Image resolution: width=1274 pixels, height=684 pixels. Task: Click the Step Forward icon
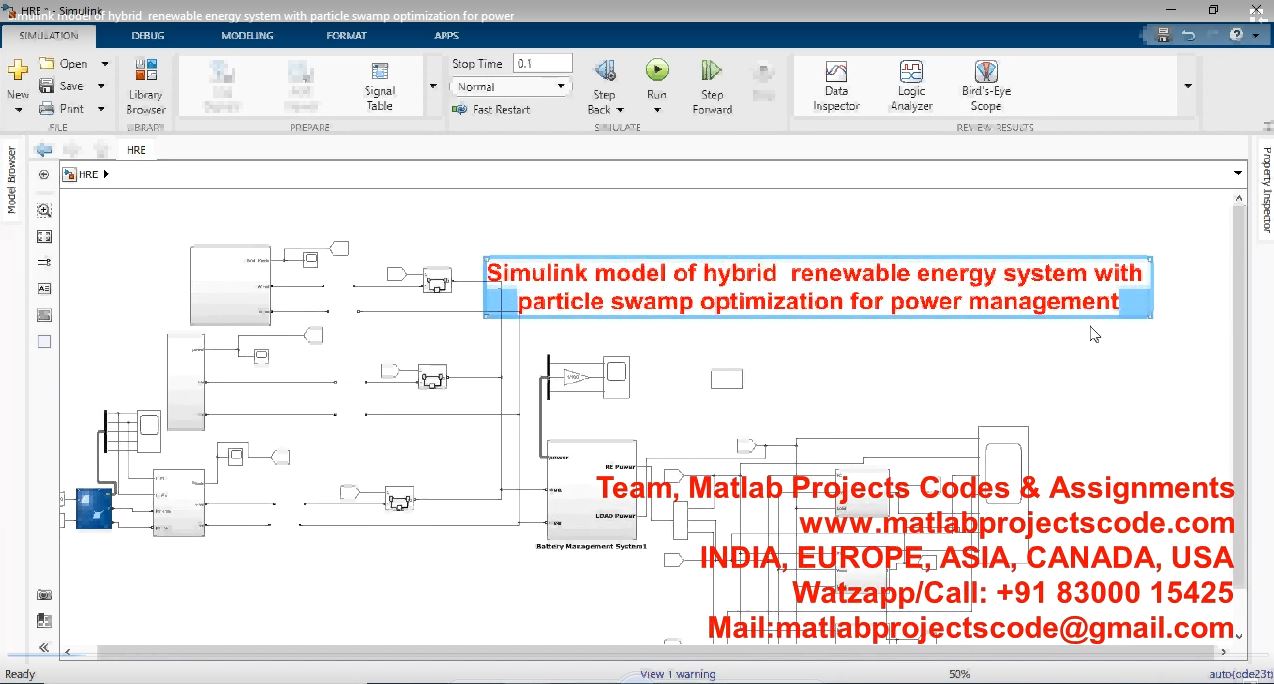tap(711, 72)
